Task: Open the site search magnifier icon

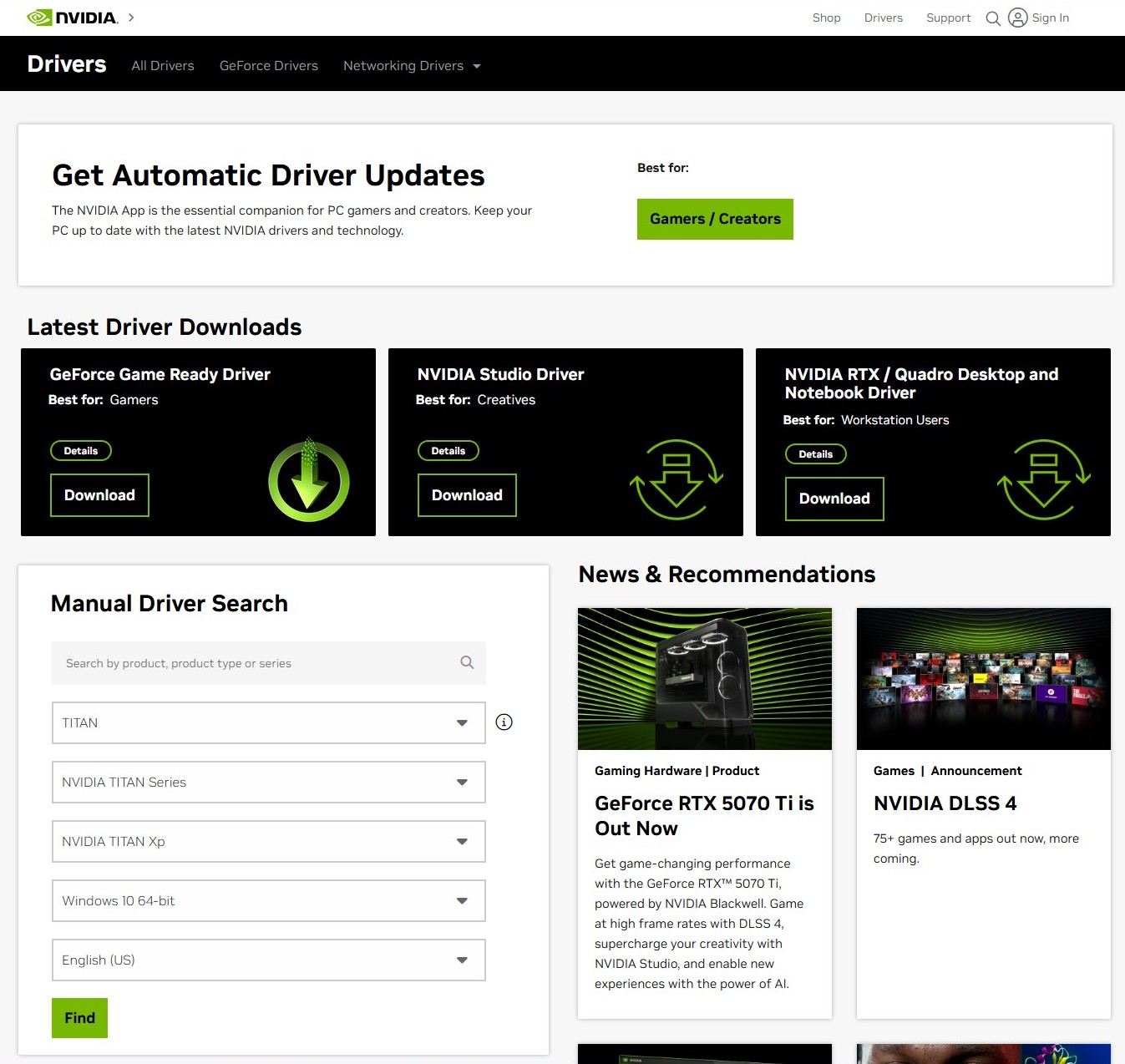Action: 993,18
